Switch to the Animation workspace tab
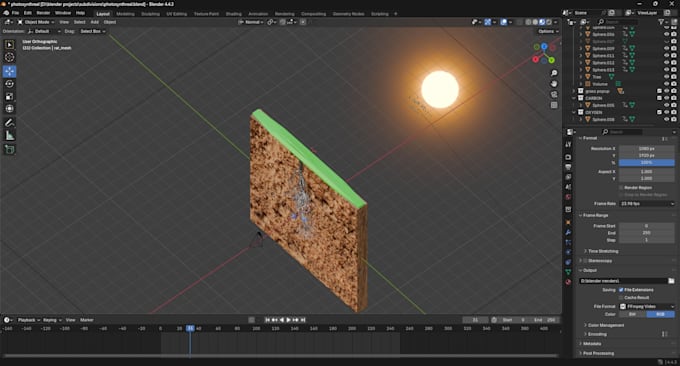680x366 pixels. coord(258,14)
